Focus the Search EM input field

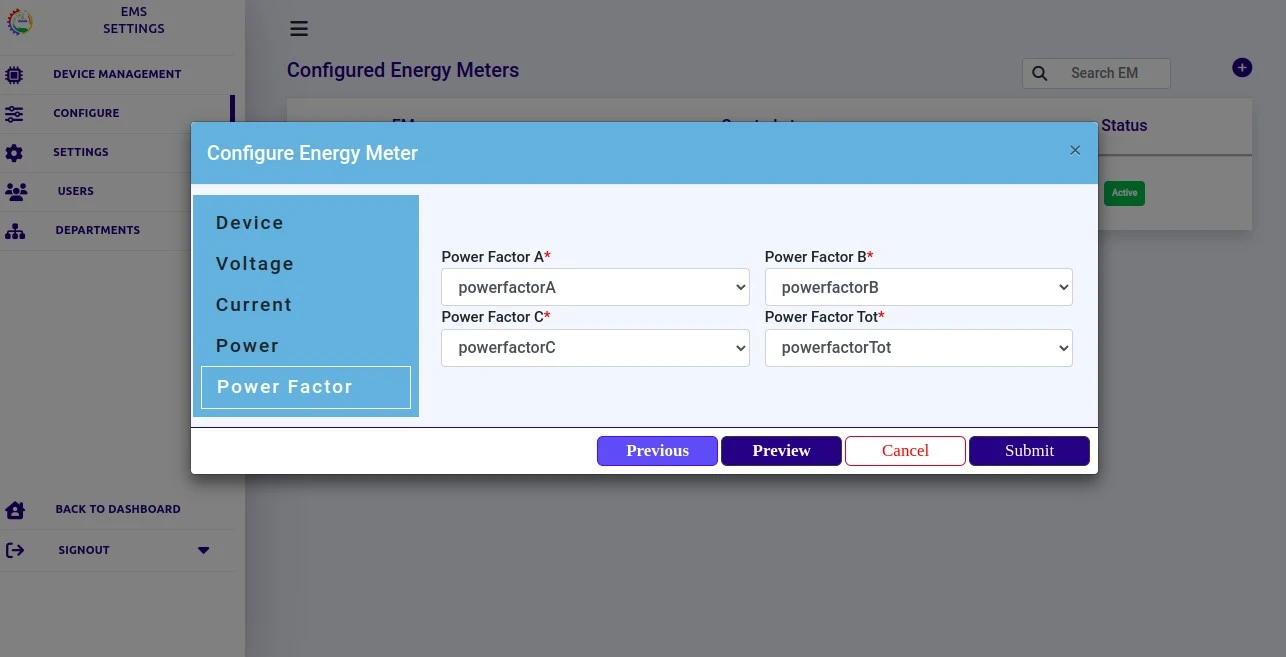[1096, 73]
